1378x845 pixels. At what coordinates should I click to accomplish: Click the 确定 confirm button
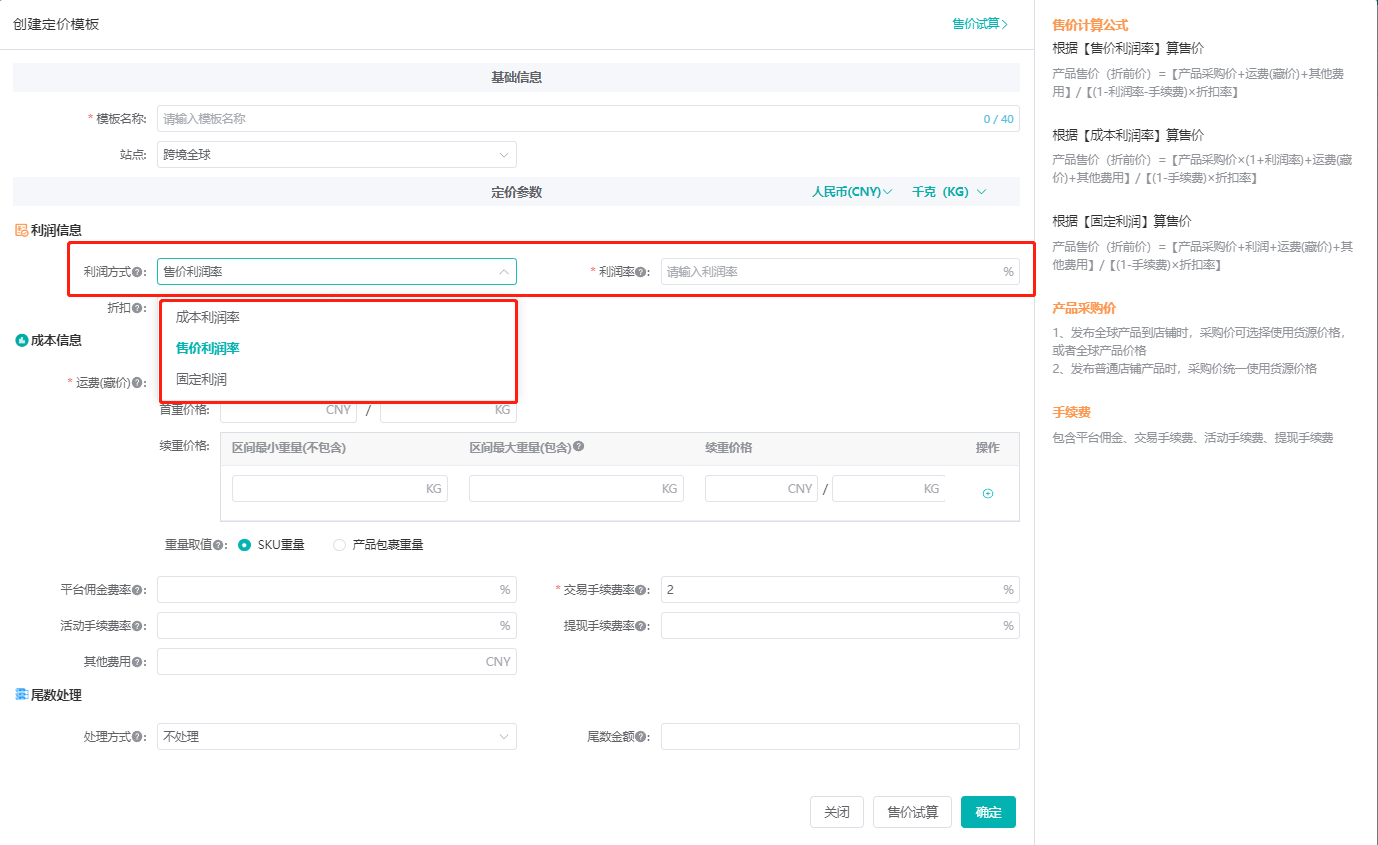point(988,812)
